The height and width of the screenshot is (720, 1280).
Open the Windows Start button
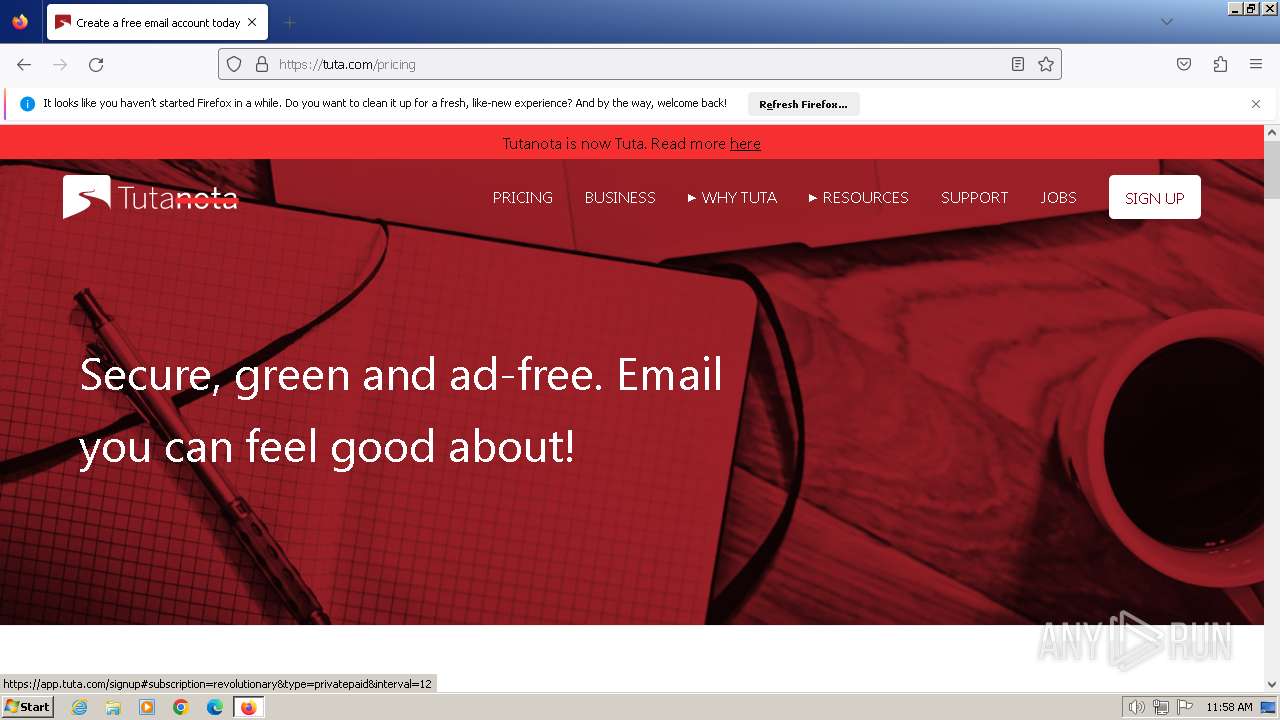point(27,707)
